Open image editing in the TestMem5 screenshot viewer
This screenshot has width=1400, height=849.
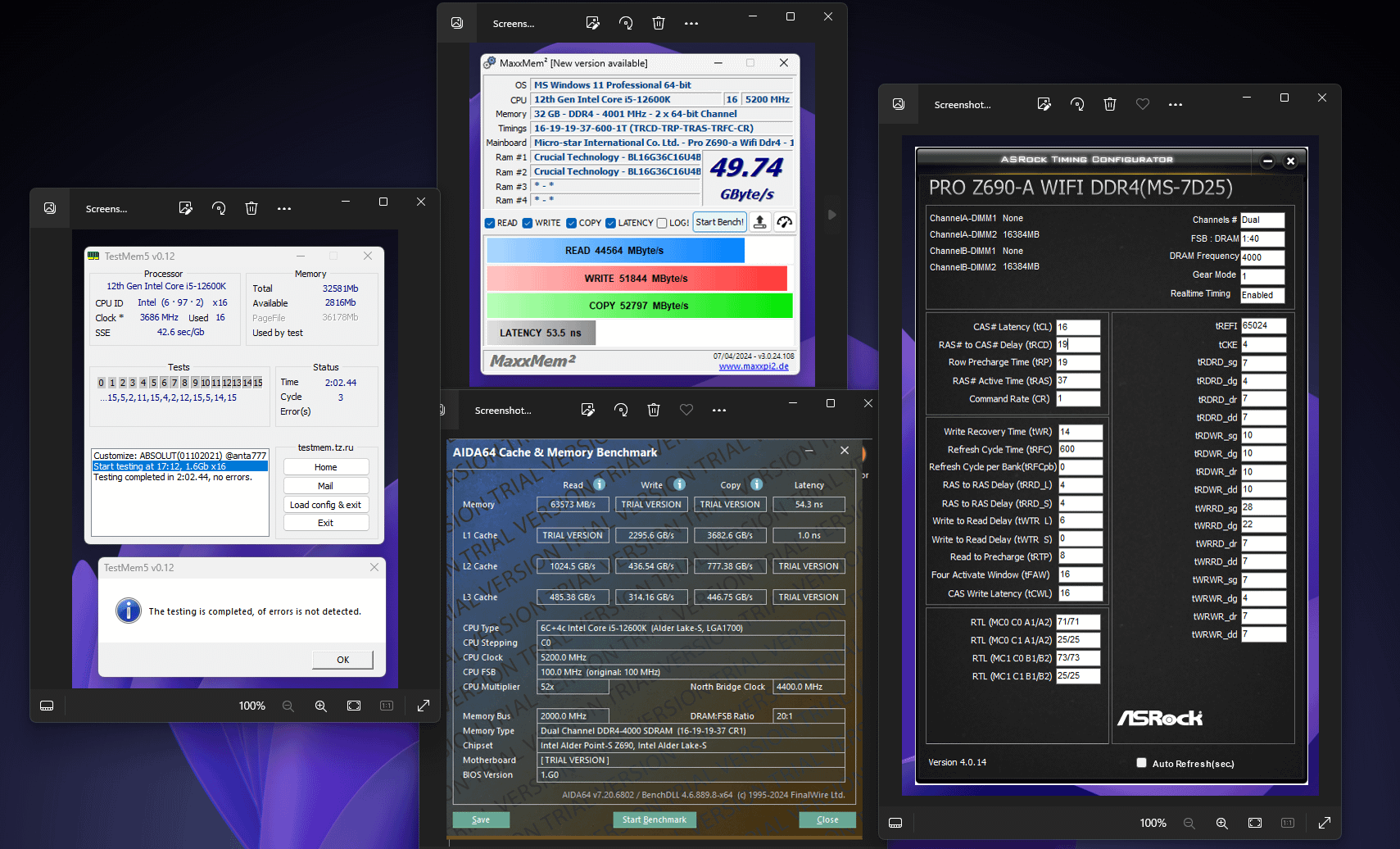186,208
